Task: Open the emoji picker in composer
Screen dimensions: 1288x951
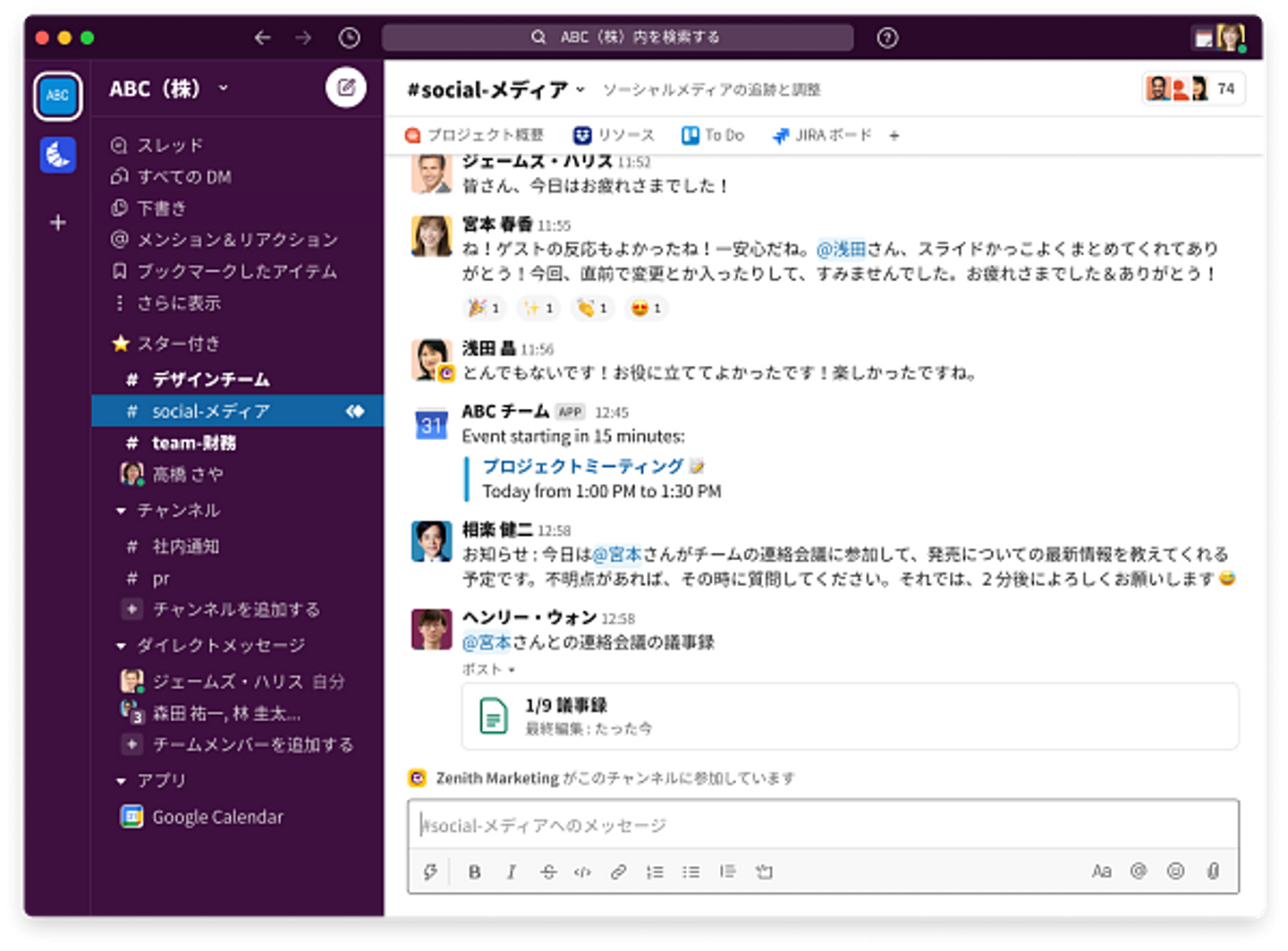Action: (1175, 871)
